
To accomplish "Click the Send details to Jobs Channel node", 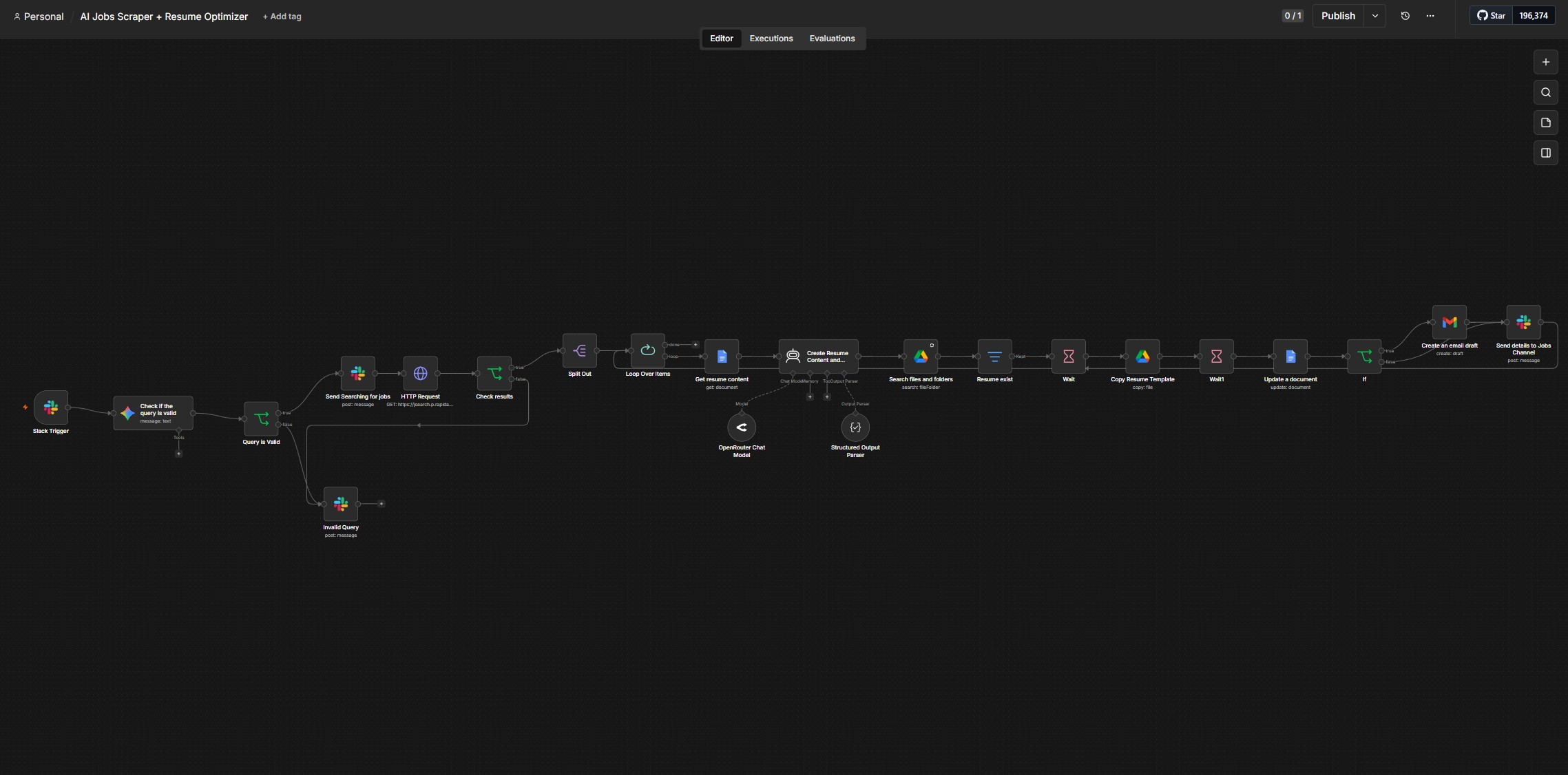I will [1523, 322].
